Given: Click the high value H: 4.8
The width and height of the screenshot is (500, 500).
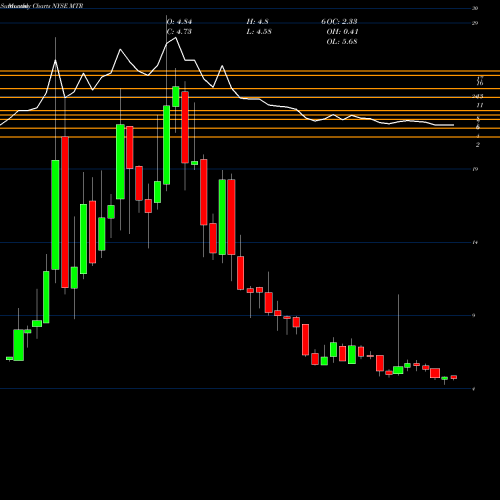Looking at the screenshot, I should pyautogui.click(x=258, y=22).
